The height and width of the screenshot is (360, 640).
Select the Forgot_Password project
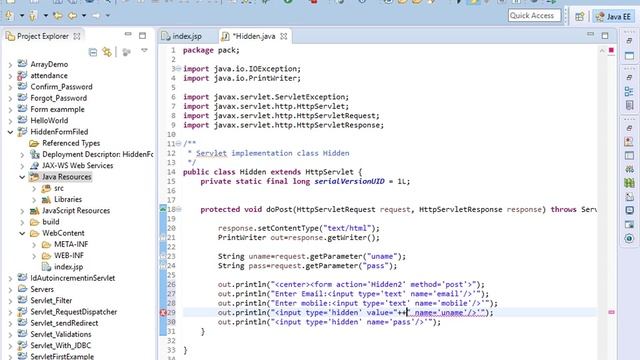[x=58, y=98]
